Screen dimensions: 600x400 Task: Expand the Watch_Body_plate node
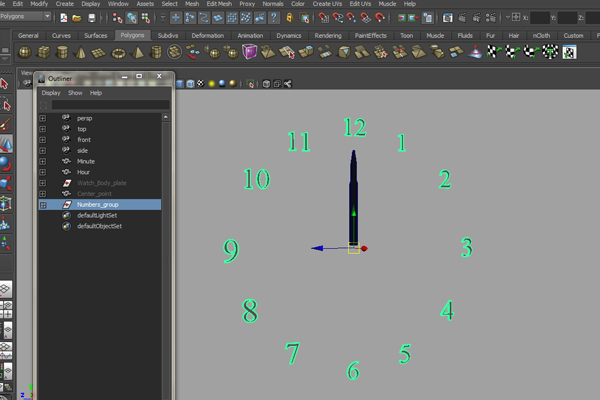pyautogui.click(x=42, y=183)
